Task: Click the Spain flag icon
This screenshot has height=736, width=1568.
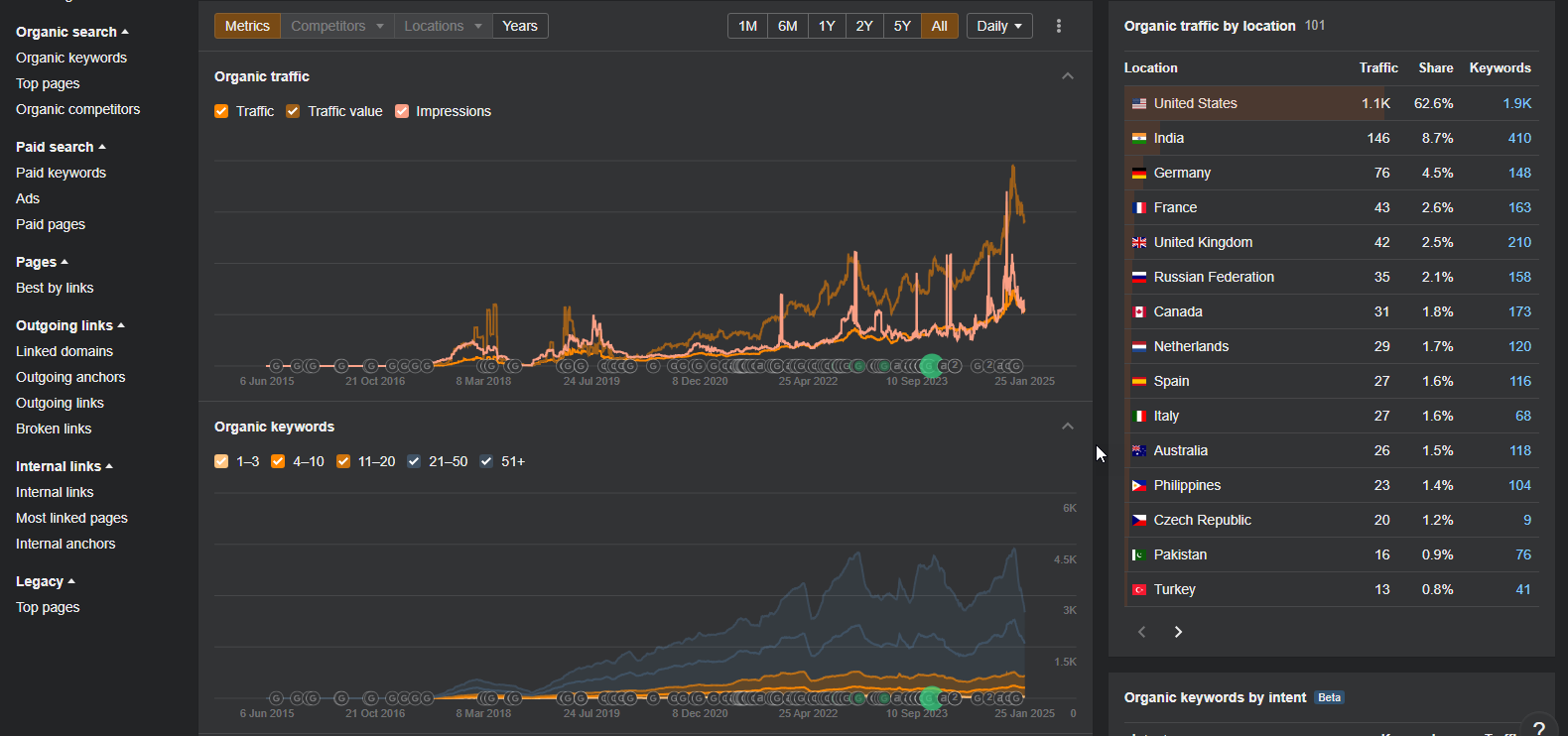Action: [x=1139, y=381]
